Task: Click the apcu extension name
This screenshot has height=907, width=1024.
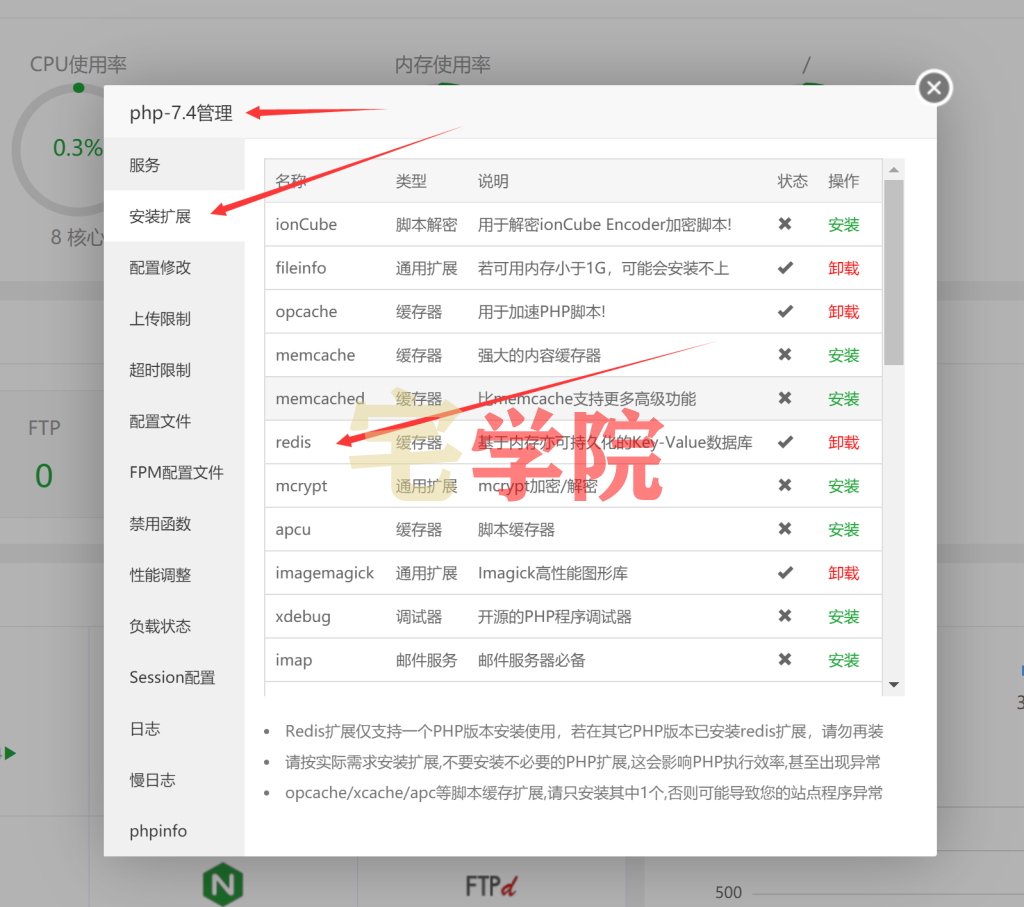Action: pyautogui.click(x=293, y=530)
